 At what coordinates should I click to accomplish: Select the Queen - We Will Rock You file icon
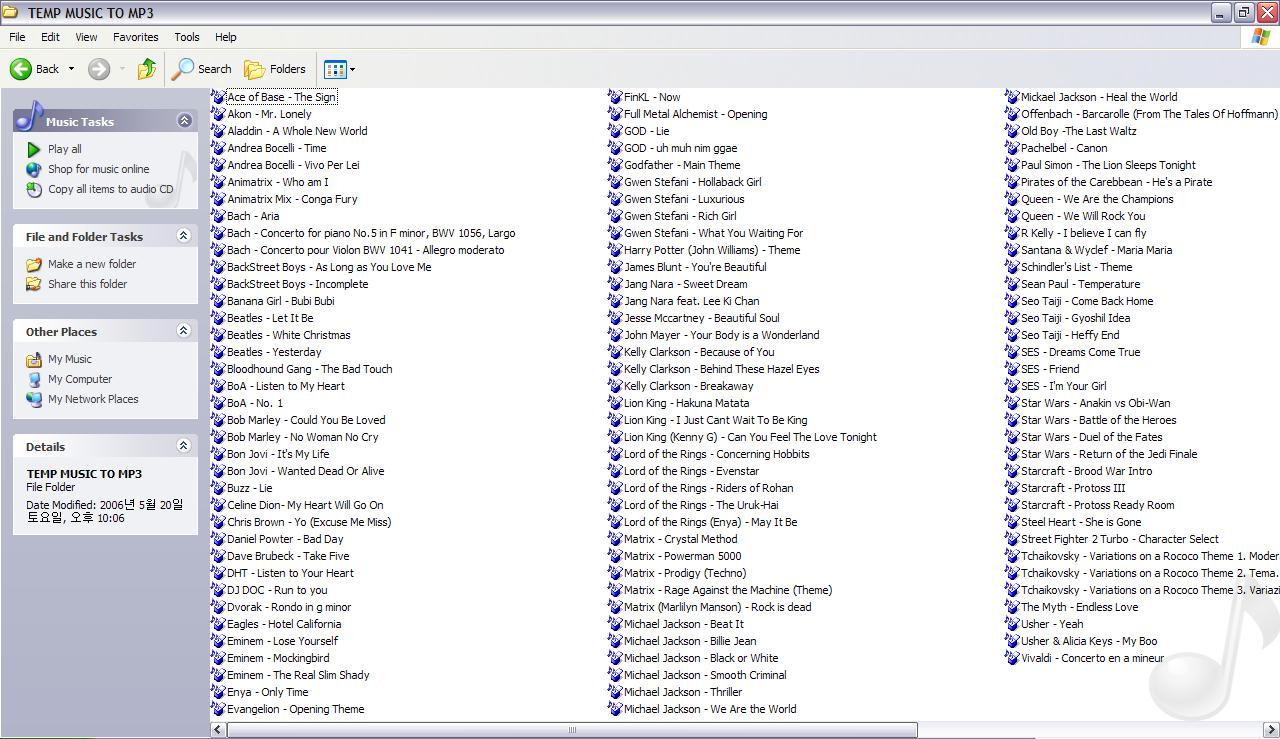coord(1012,216)
